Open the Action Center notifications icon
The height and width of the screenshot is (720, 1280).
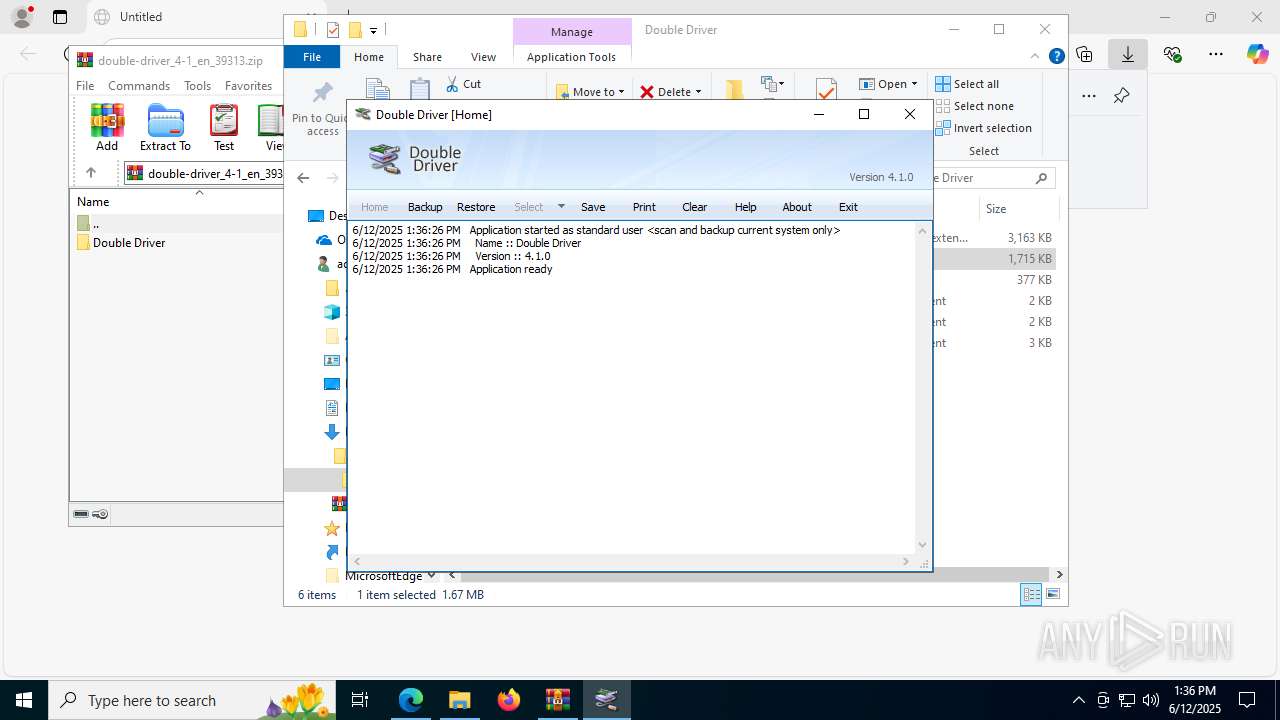(1247, 700)
